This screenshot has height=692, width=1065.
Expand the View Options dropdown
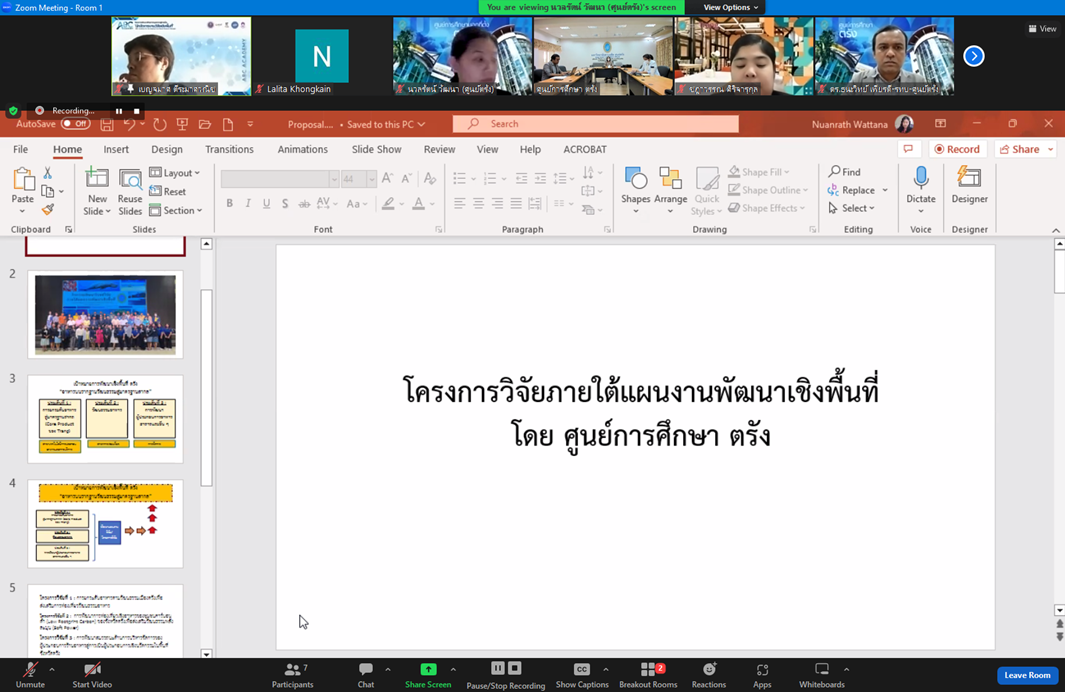click(x=730, y=7)
